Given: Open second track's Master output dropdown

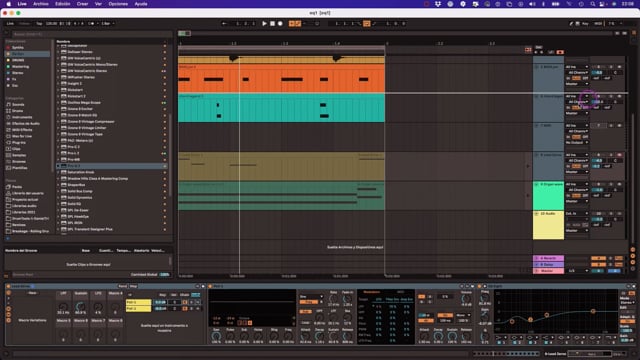Looking at the screenshot, I should pyautogui.click(x=577, y=113).
